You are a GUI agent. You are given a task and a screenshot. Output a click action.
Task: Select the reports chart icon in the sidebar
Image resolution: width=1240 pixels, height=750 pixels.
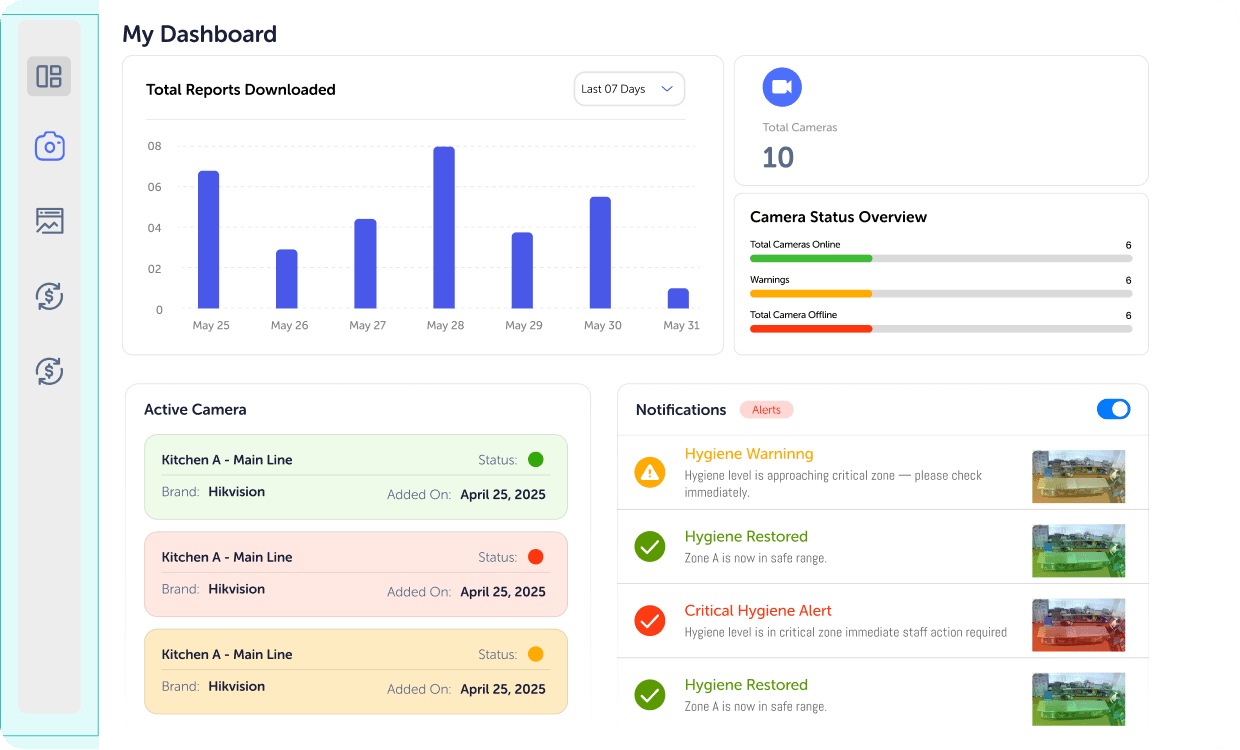(x=49, y=221)
